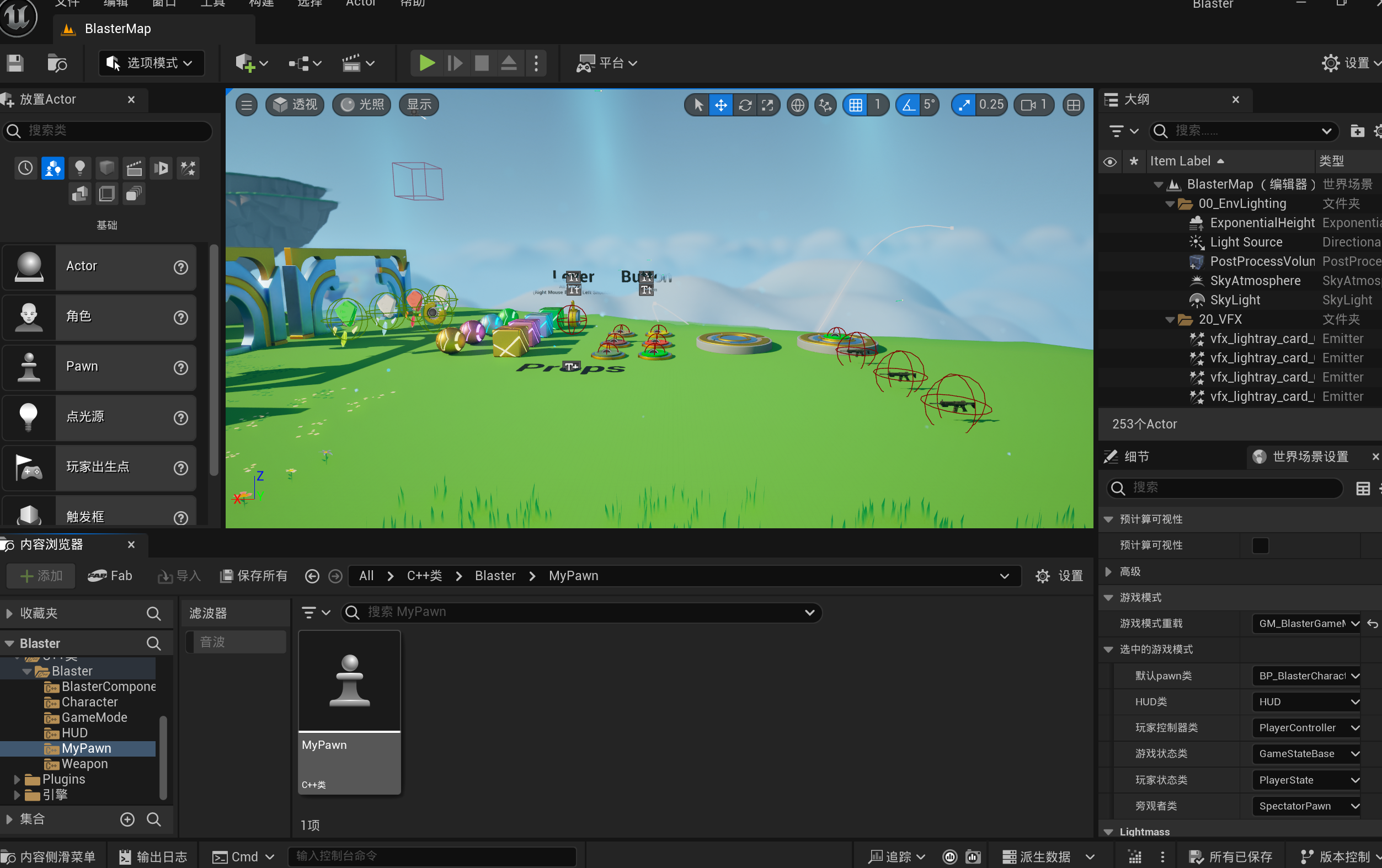1382x868 pixels.
Task: Collapse the 20_VFX folder in Outliner
Action: [1169, 320]
